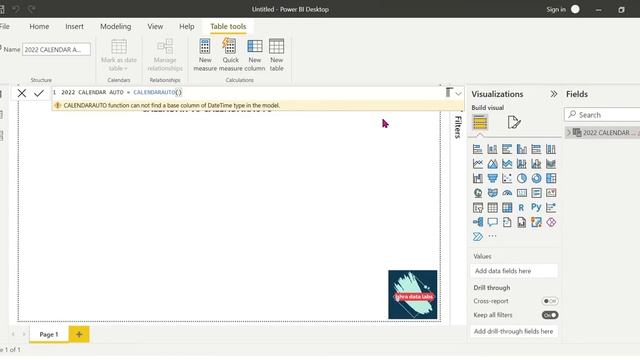Select the Waterfall chart visual
This screenshot has height=360, width=640.
click(478, 178)
